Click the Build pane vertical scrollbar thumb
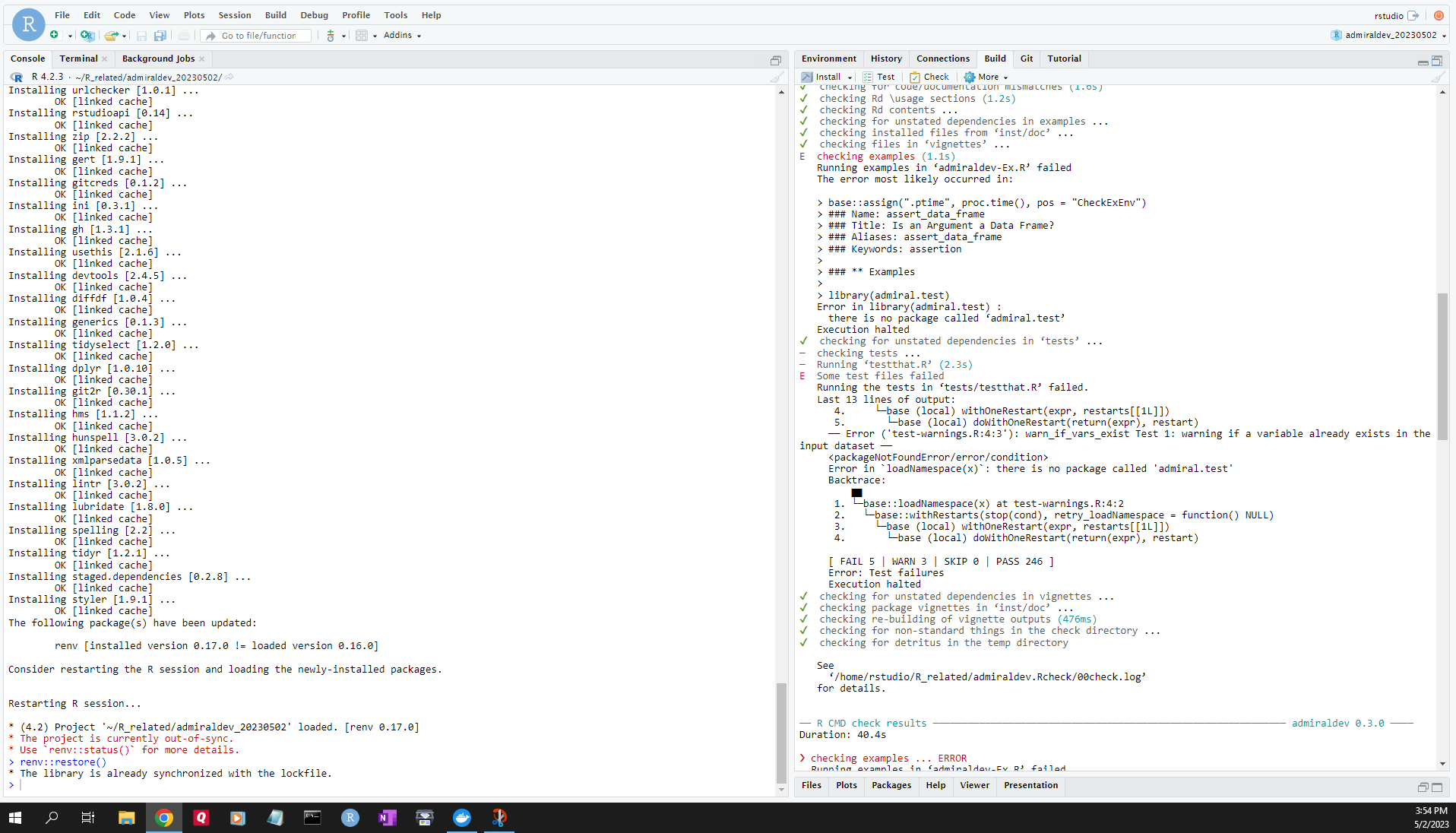Image resolution: width=1456 pixels, height=833 pixels. click(1442, 365)
